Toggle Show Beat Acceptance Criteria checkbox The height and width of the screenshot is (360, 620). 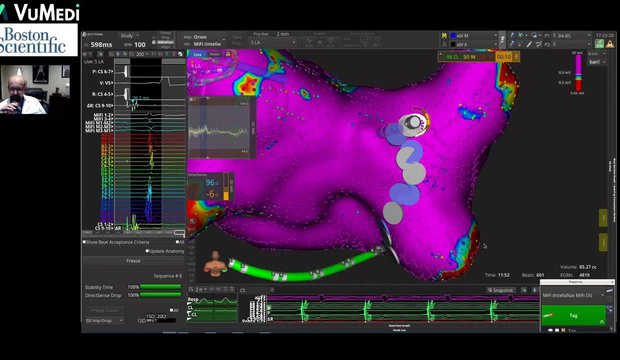pyautogui.click(x=84, y=242)
